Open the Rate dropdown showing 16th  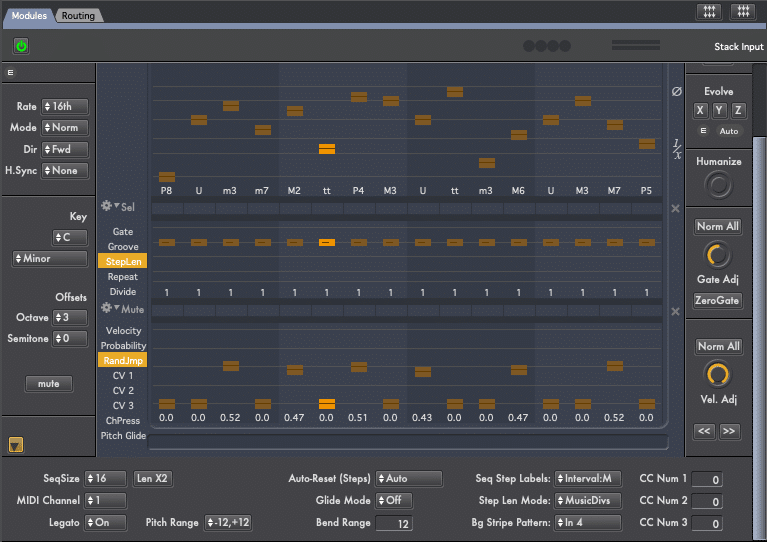click(65, 106)
